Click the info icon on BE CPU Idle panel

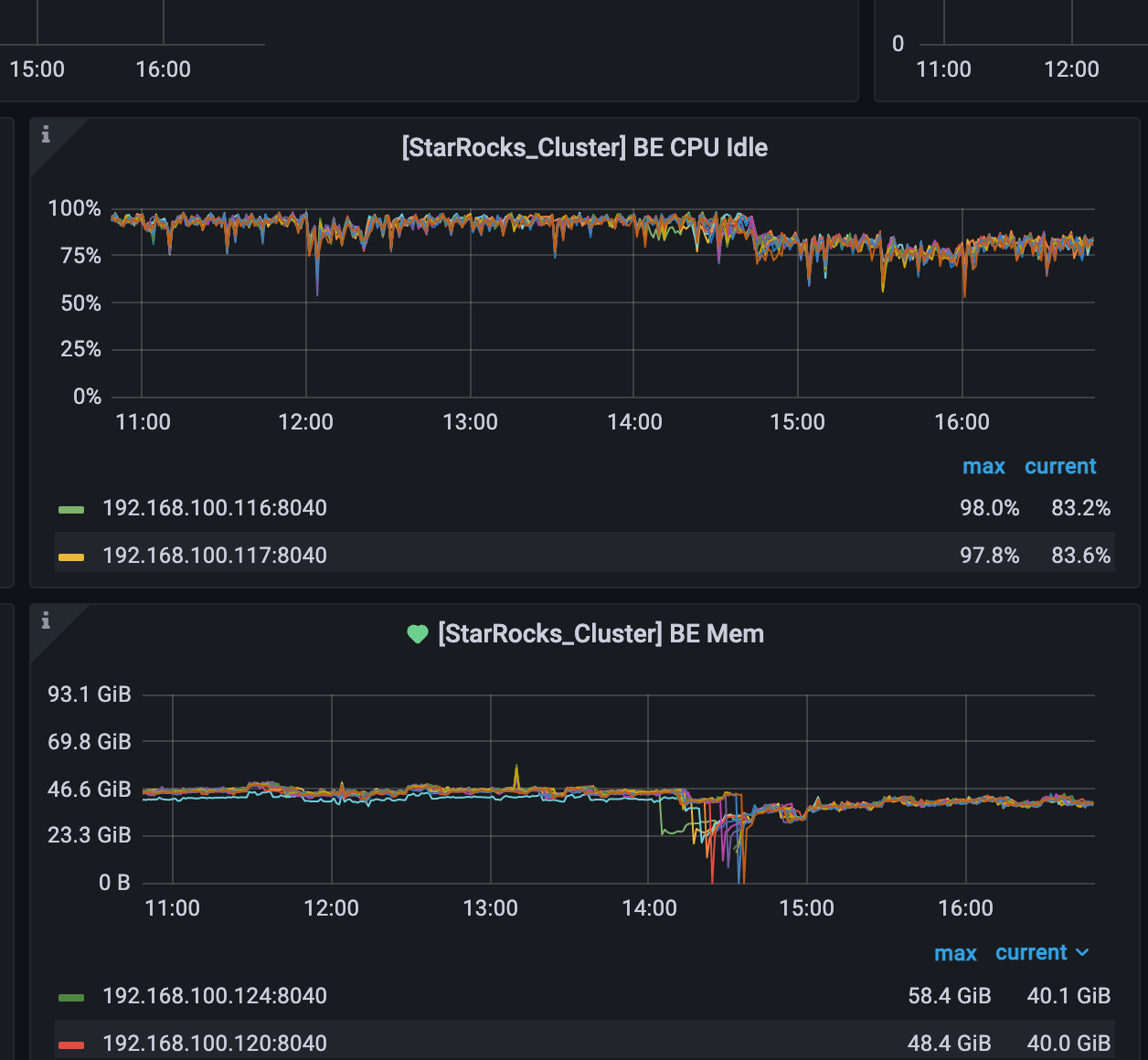pos(46,135)
